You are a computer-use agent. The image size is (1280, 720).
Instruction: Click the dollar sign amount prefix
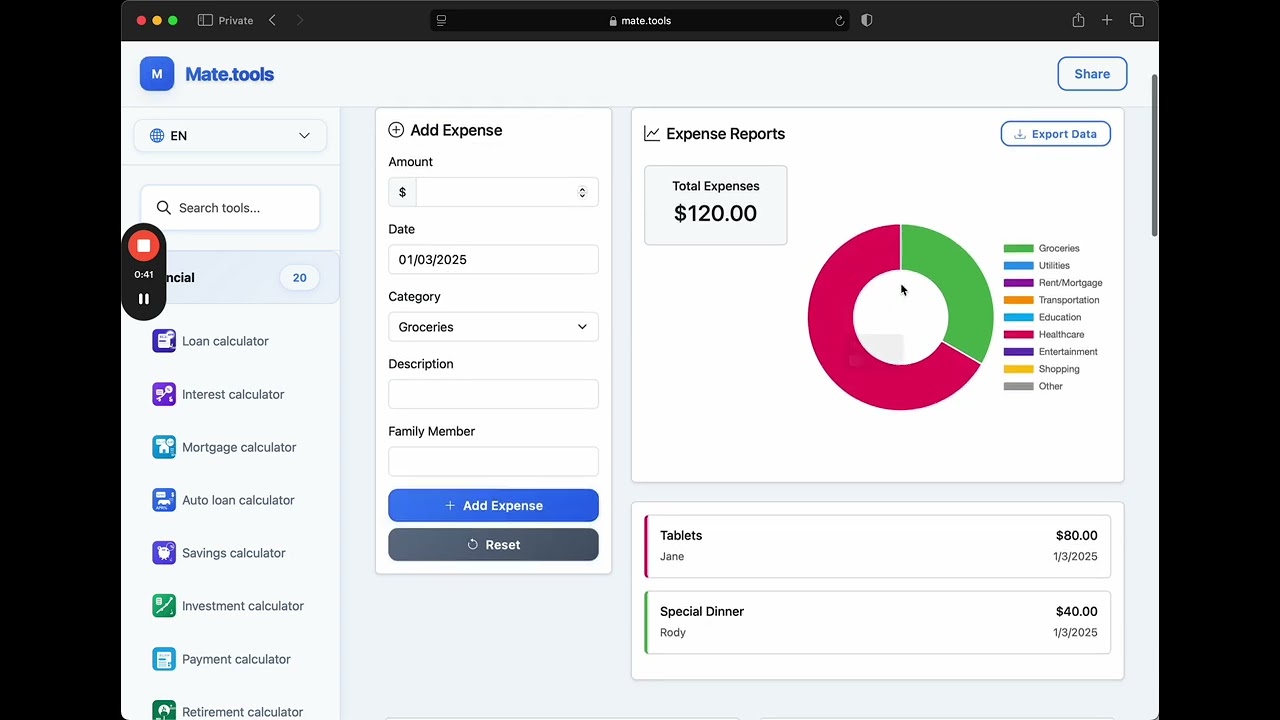coord(402,192)
